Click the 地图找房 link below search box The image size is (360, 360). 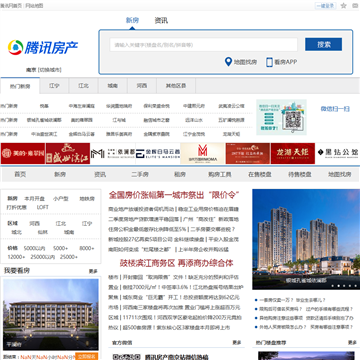(x=245, y=62)
